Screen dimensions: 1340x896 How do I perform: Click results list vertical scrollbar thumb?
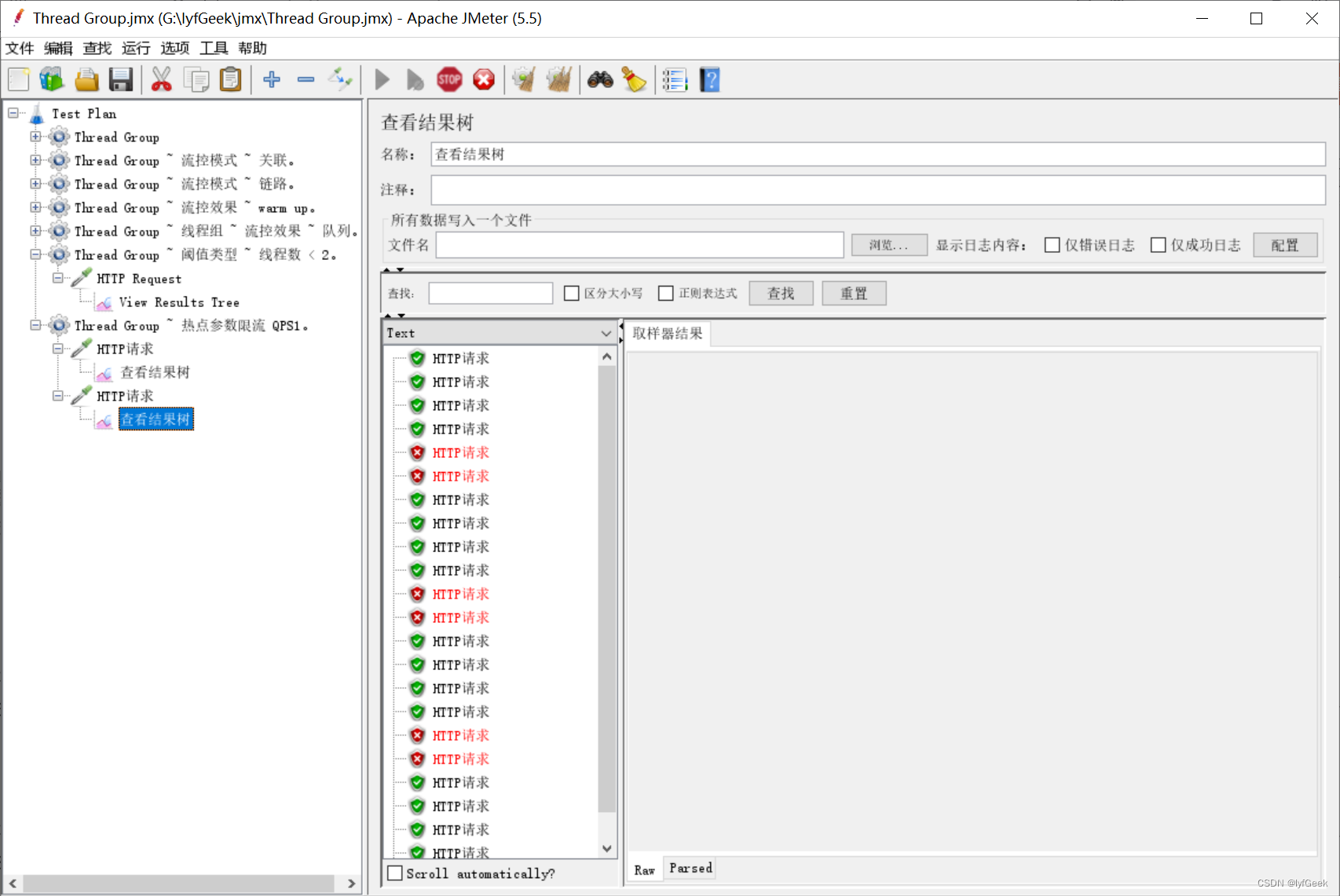pos(606,588)
